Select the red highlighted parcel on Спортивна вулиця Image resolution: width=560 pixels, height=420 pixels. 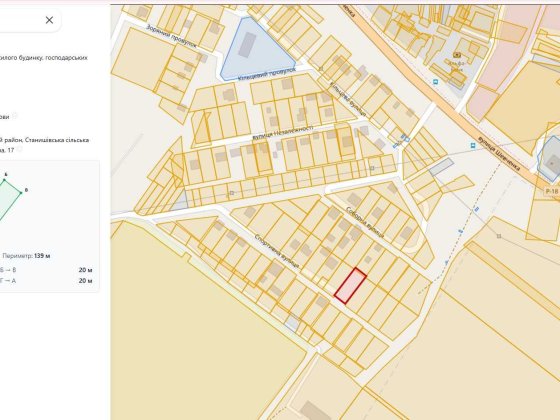[x=350, y=286]
